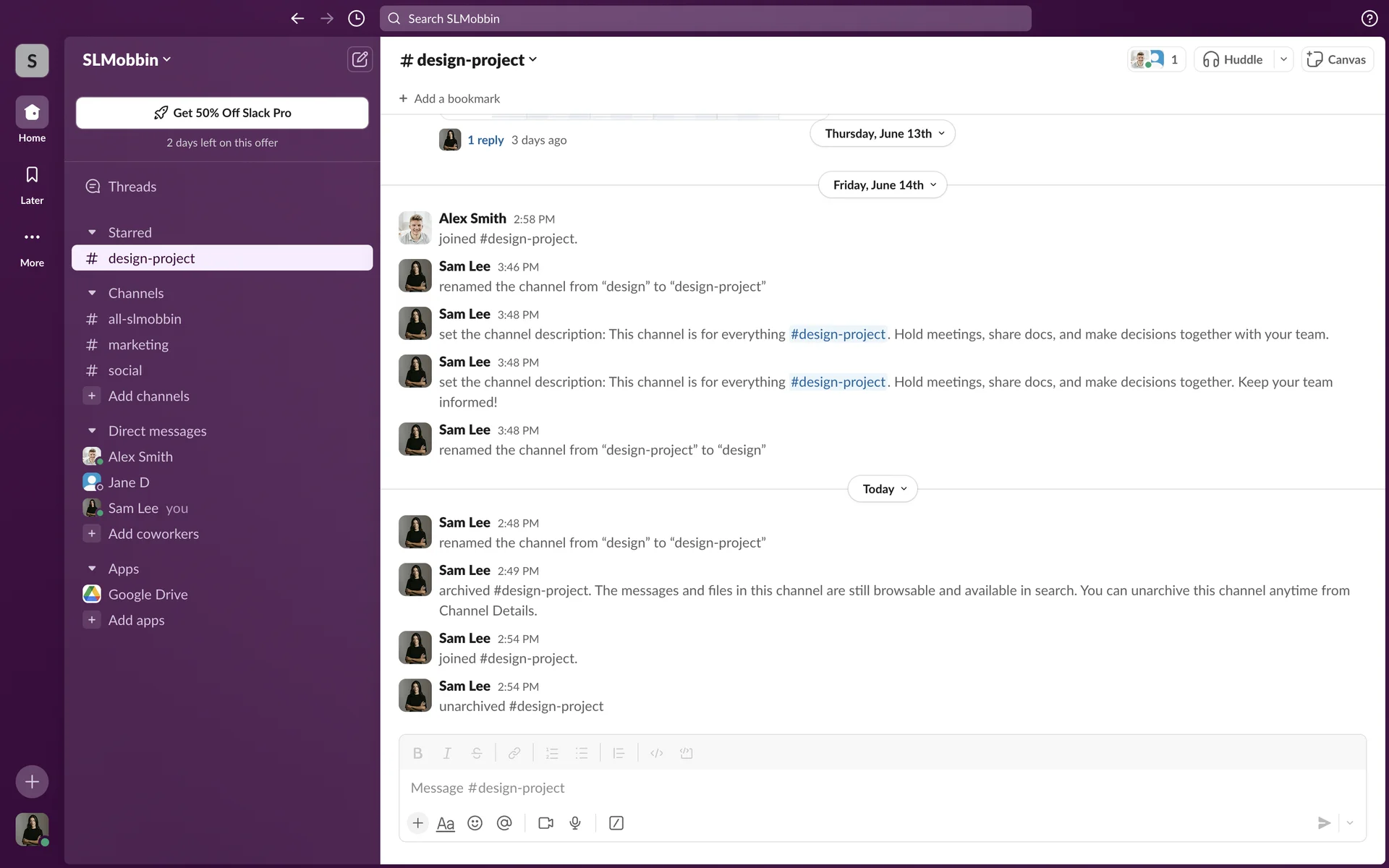
Task: Expand the SLMobbin workspace menu
Action: point(127,60)
